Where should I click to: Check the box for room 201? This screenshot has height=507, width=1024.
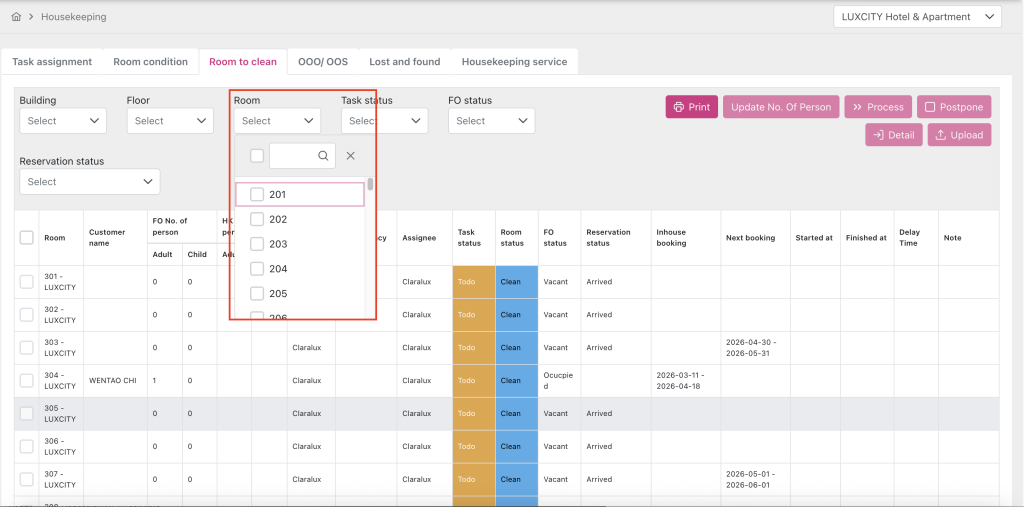pyautogui.click(x=257, y=194)
